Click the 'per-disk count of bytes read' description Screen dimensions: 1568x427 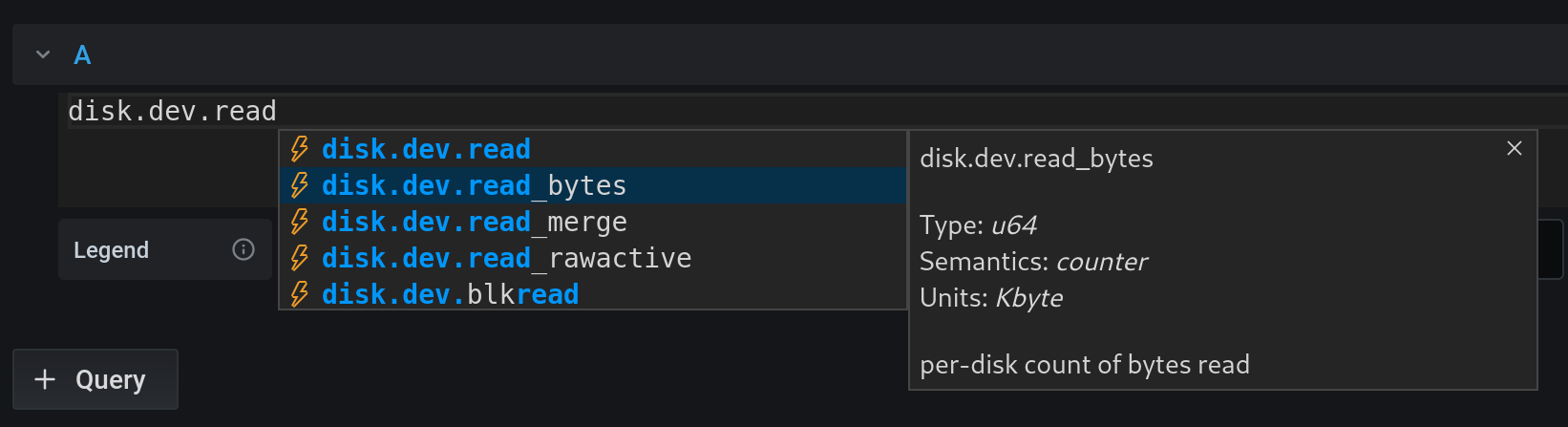click(1084, 365)
